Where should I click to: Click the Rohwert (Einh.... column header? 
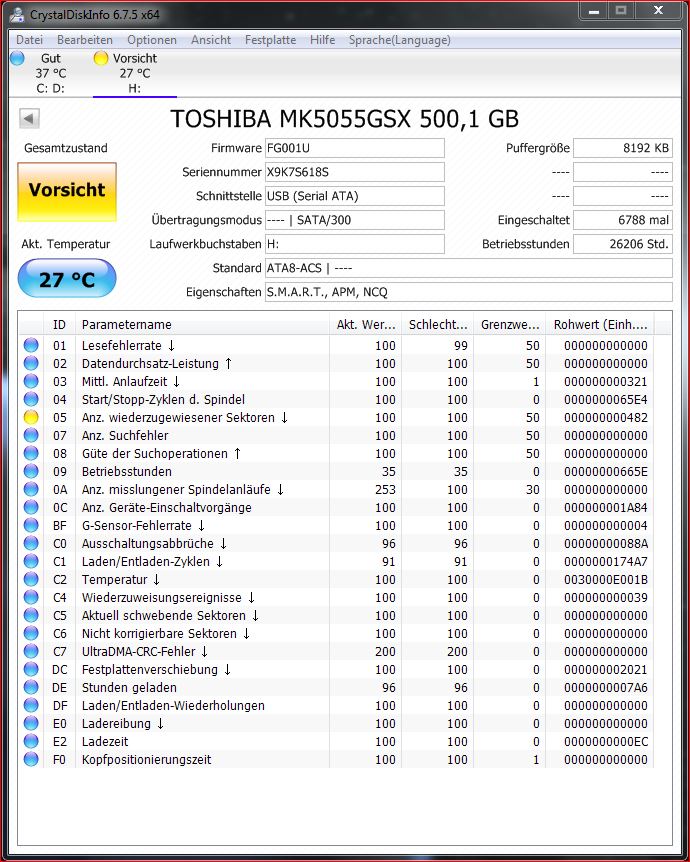[x=600, y=324]
